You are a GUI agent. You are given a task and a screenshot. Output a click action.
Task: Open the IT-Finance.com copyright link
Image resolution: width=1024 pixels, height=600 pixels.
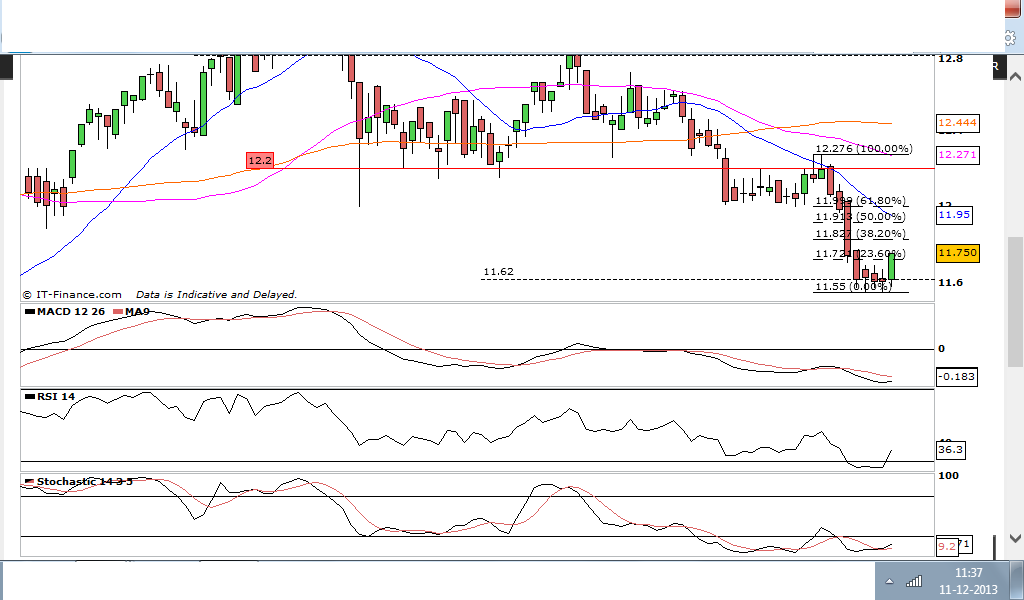coord(72,295)
